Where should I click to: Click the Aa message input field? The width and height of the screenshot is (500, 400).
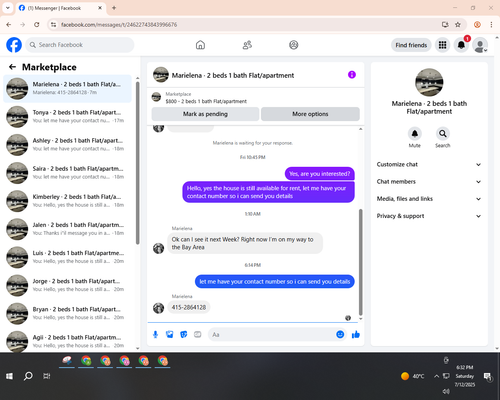click(x=272, y=334)
